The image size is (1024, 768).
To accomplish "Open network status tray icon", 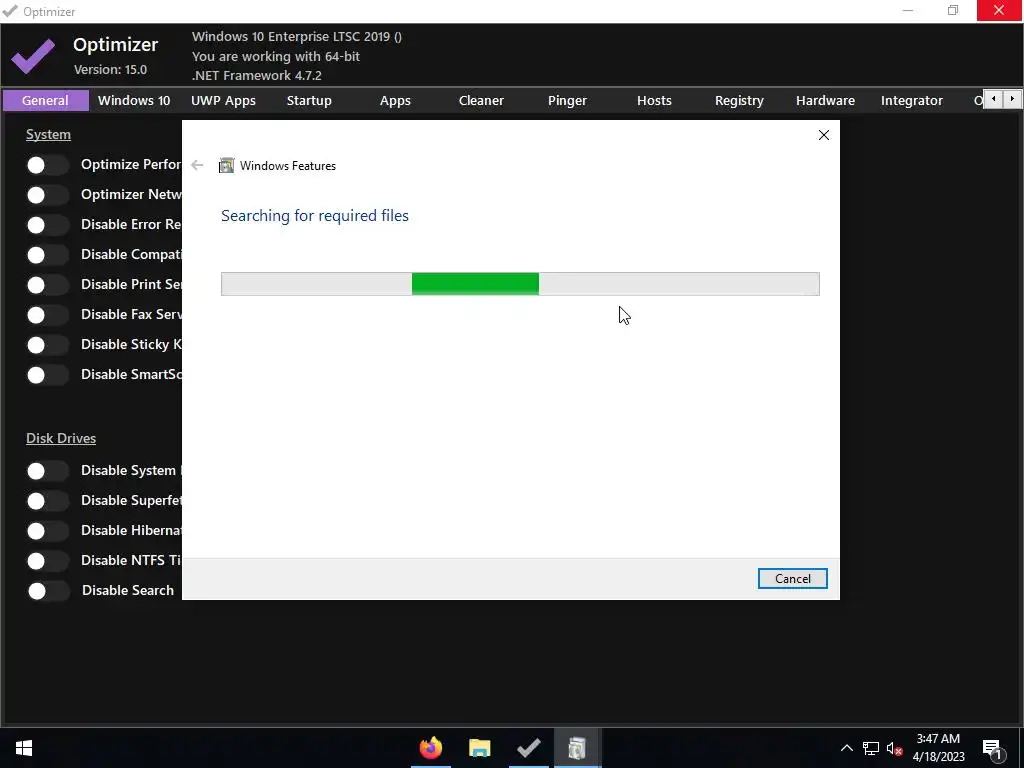I will pos(871,748).
